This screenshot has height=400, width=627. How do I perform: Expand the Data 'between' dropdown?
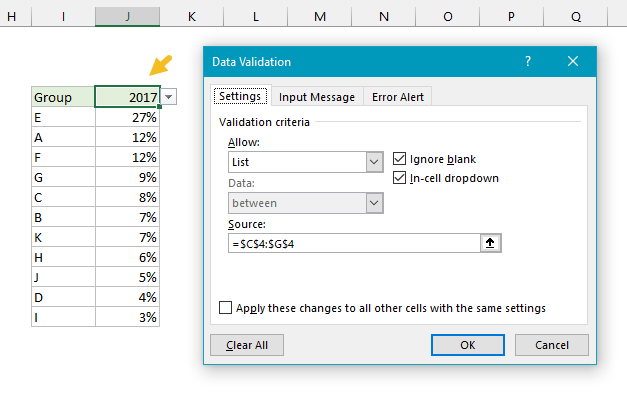(374, 203)
